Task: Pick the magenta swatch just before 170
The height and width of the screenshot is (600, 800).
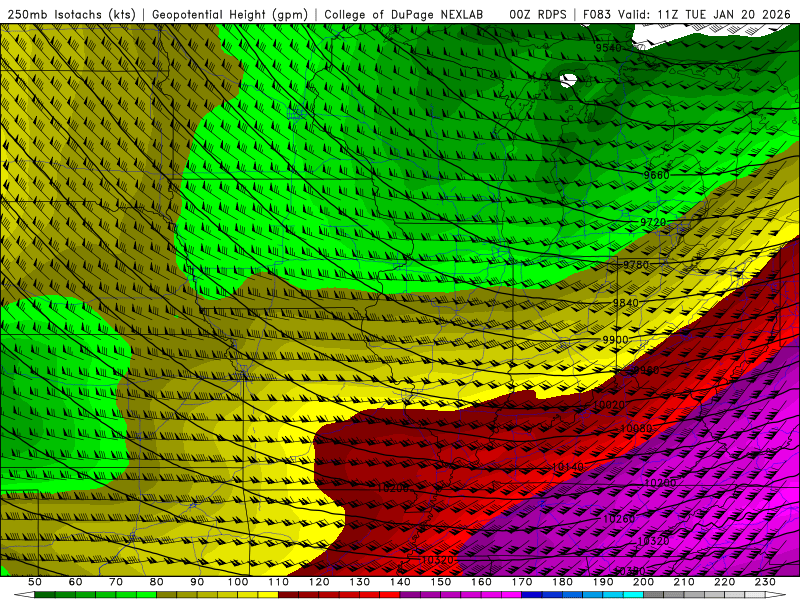Action: click(x=512, y=595)
